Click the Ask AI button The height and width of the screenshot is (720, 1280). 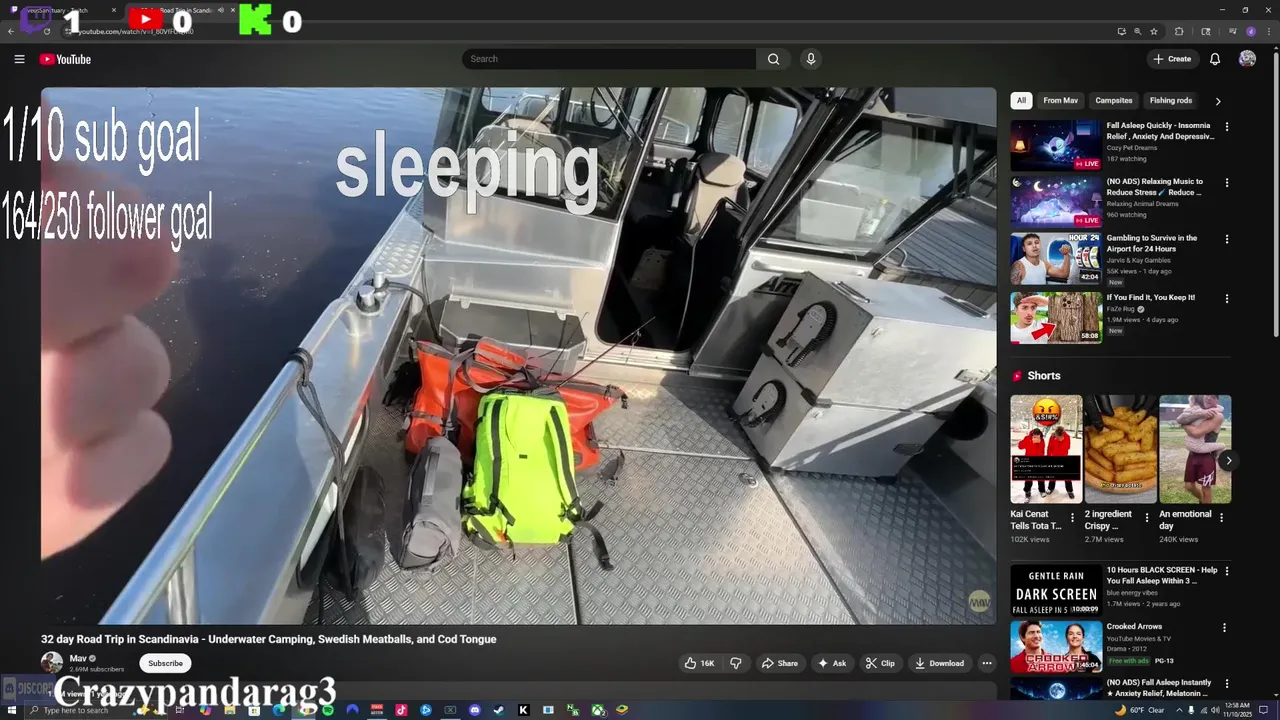tap(831, 663)
